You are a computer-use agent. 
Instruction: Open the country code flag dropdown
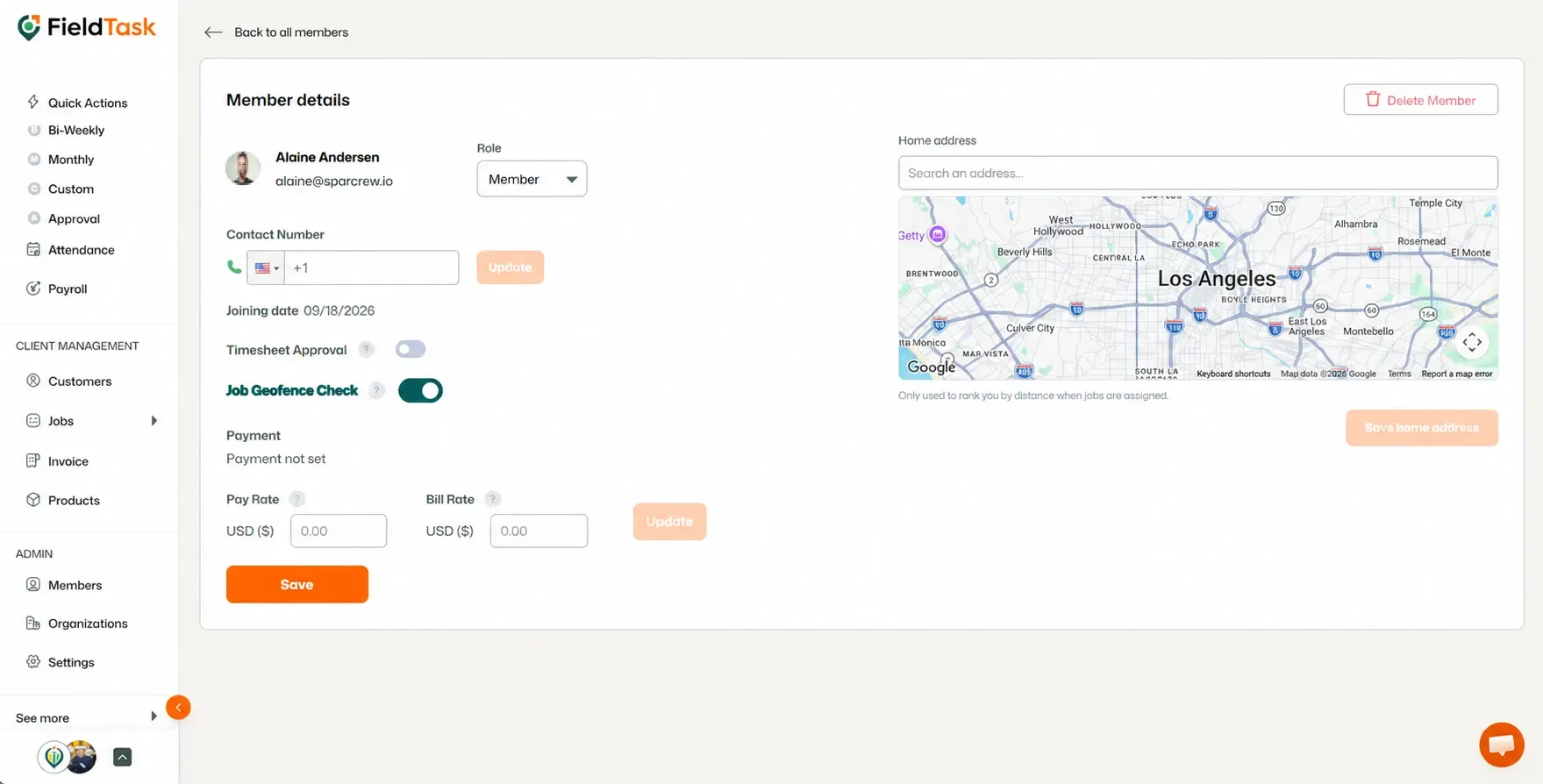click(x=266, y=267)
